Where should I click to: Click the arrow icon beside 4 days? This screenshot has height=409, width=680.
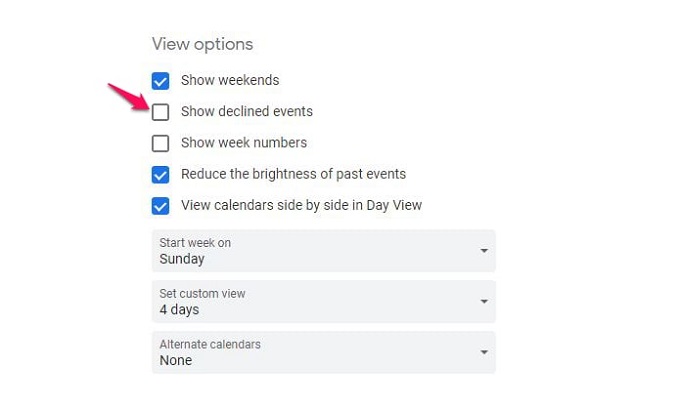pyautogui.click(x=484, y=301)
